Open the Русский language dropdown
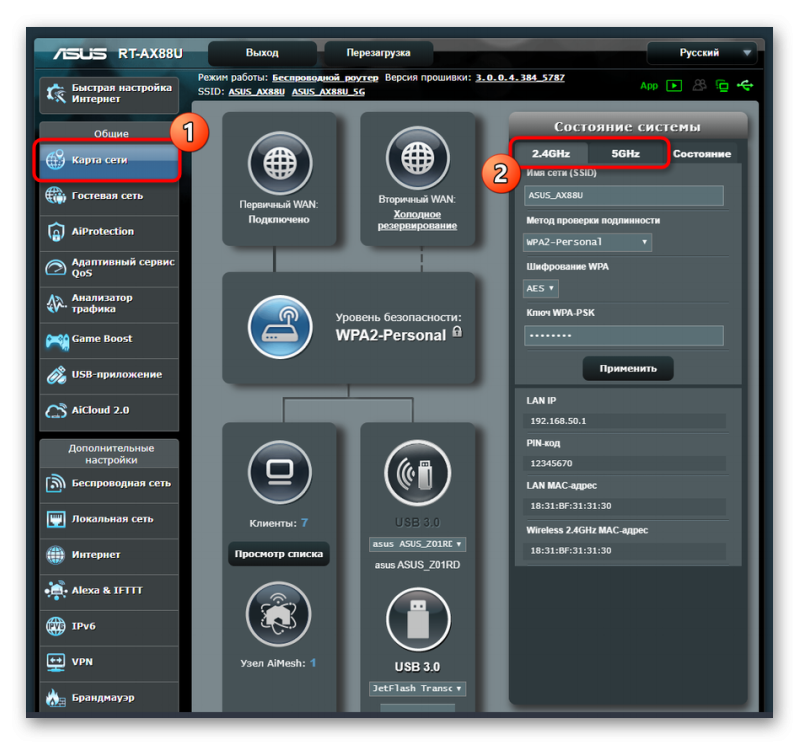This screenshot has width=800, height=745. pos(702,53)
